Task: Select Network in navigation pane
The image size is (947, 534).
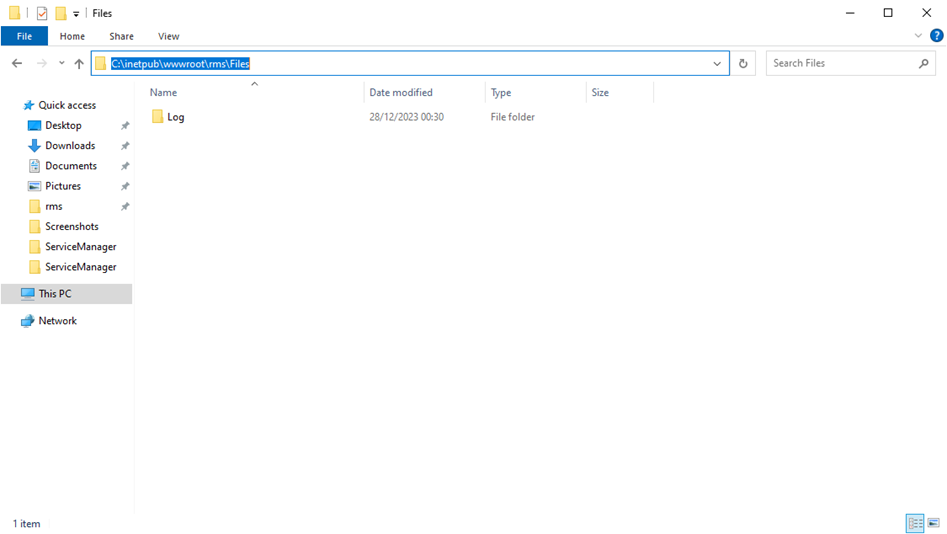Action: click(57, 321)
